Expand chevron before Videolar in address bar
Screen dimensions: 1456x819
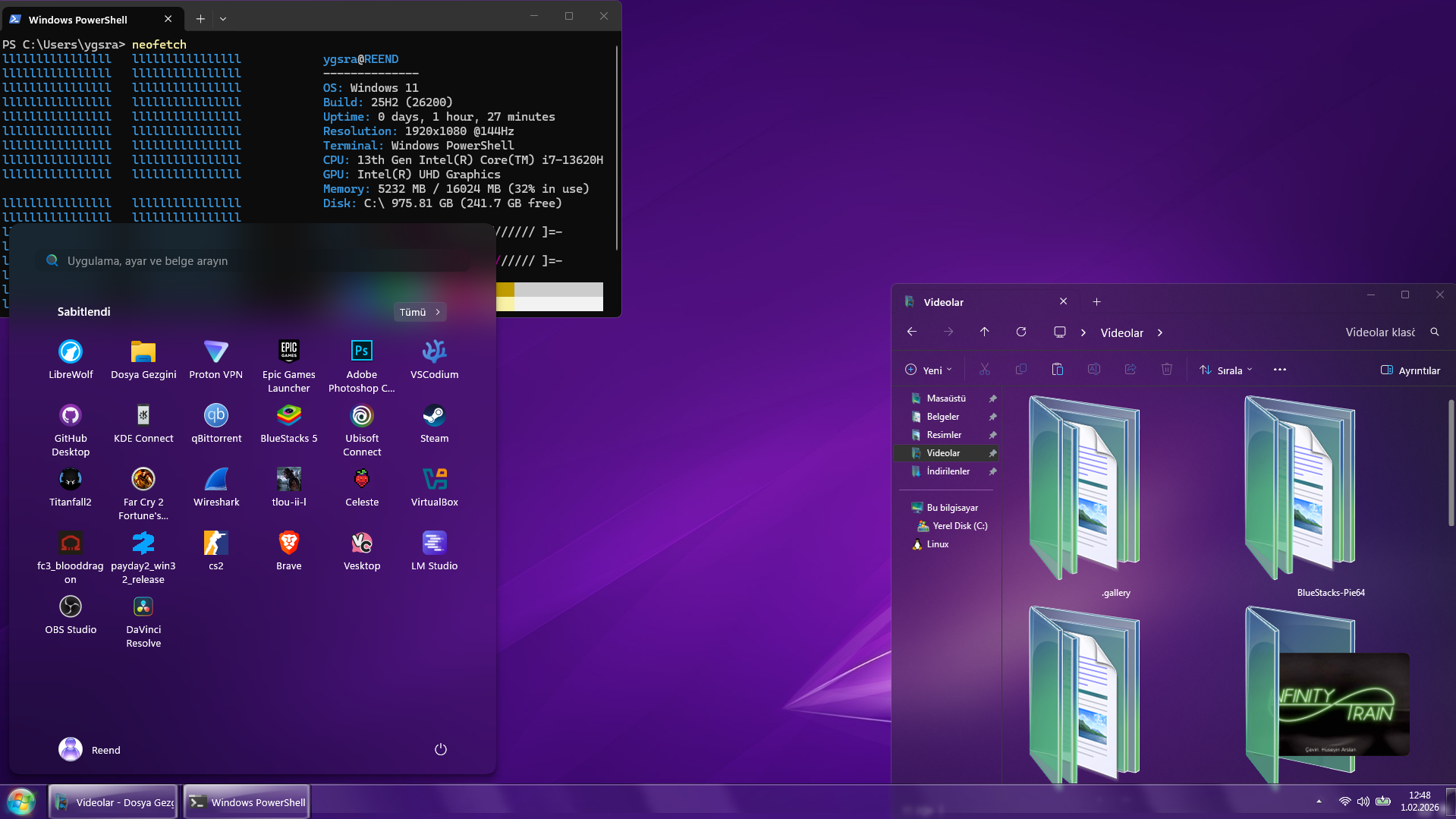point(1083,333)
